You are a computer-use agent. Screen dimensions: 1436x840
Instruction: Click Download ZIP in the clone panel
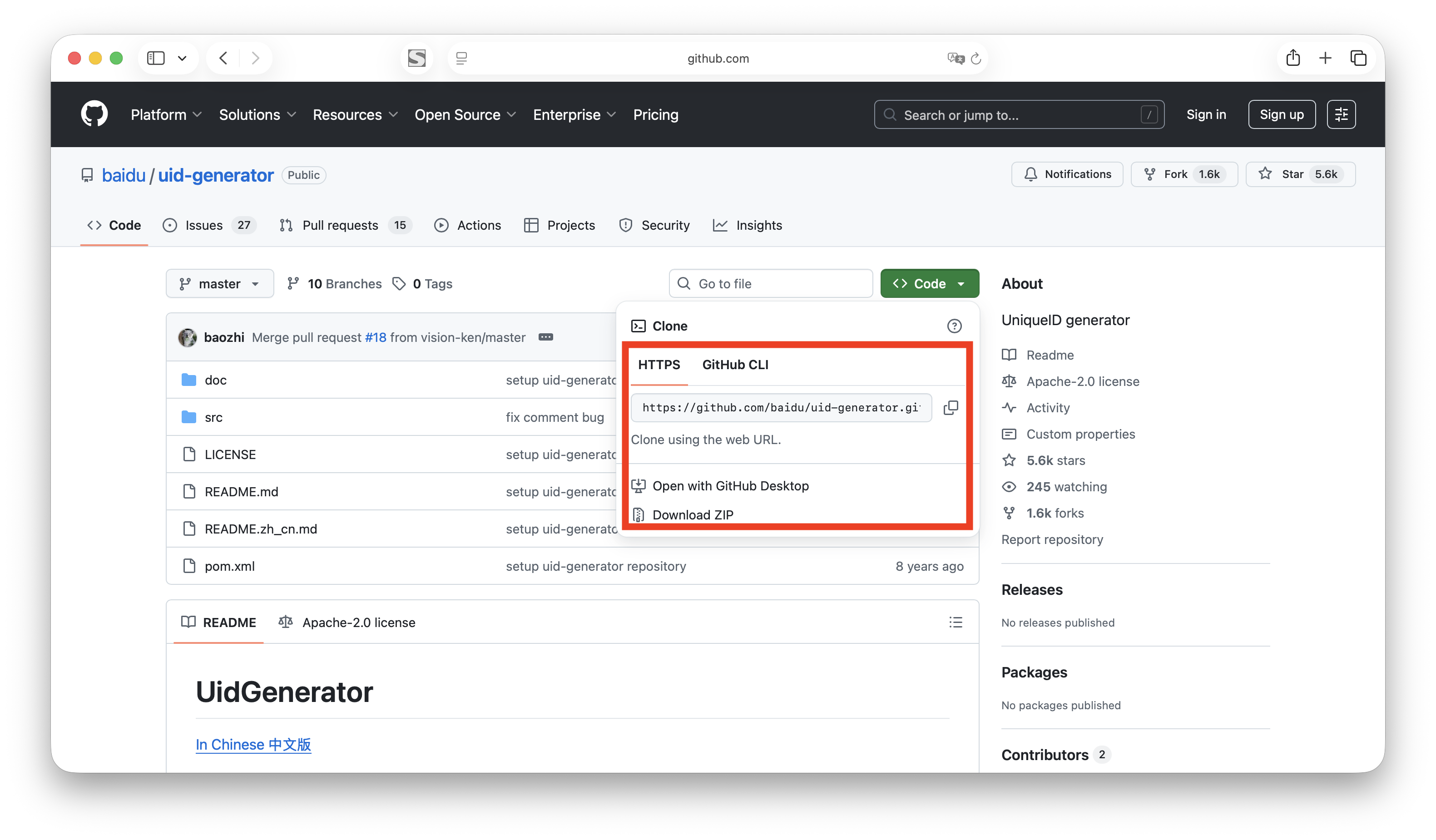pyautogui.click(x=693, y=514)
